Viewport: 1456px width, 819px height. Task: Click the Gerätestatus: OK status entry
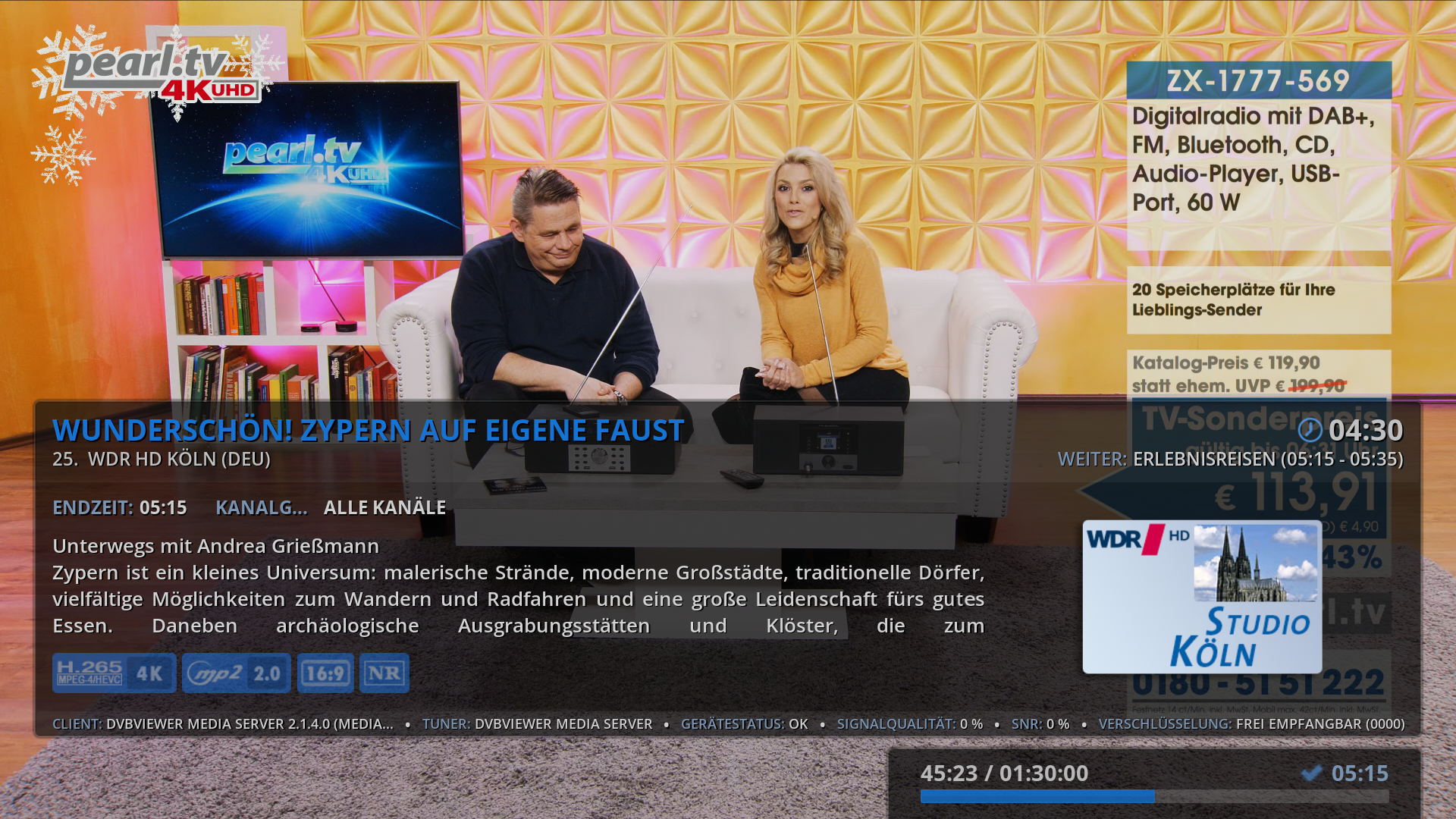coord(745,724)
